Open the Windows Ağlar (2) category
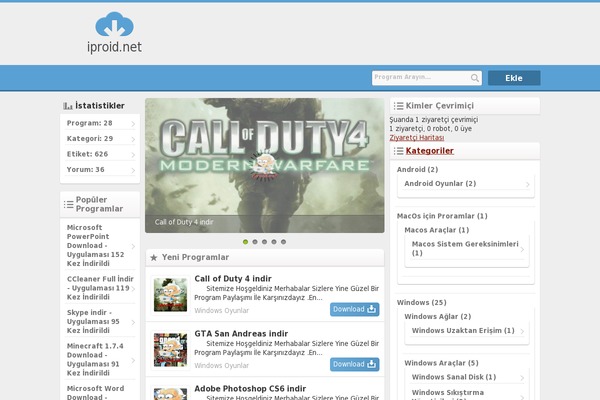The image size is (600, 400). pyautogui.click(x=438, y=317)
